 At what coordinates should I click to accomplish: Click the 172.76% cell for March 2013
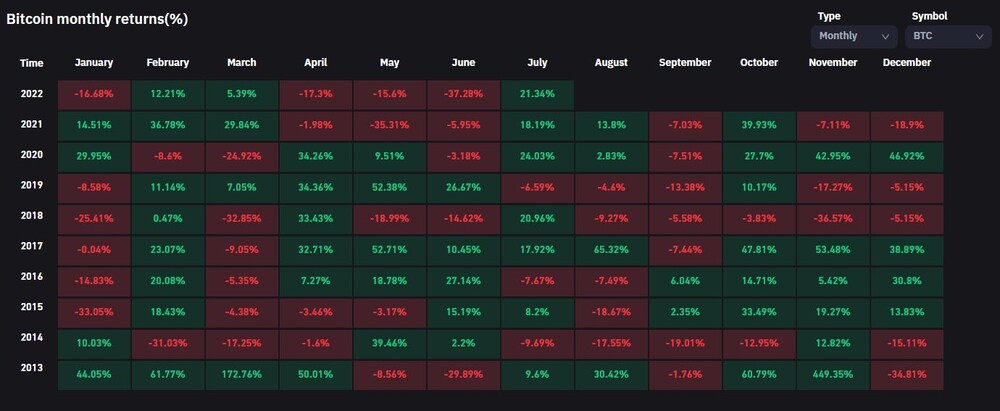(242, 375)
